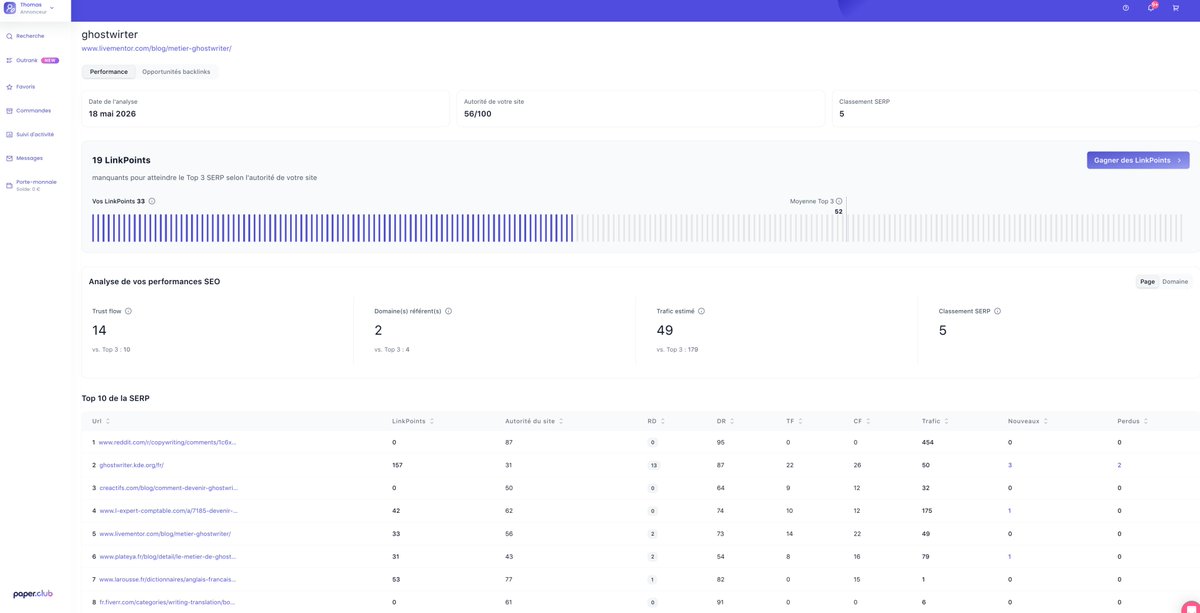Open the www.larousse.fr/dictionnaires result link
The width and height of the screenshot is (1200, 613).
coord(168,580)
